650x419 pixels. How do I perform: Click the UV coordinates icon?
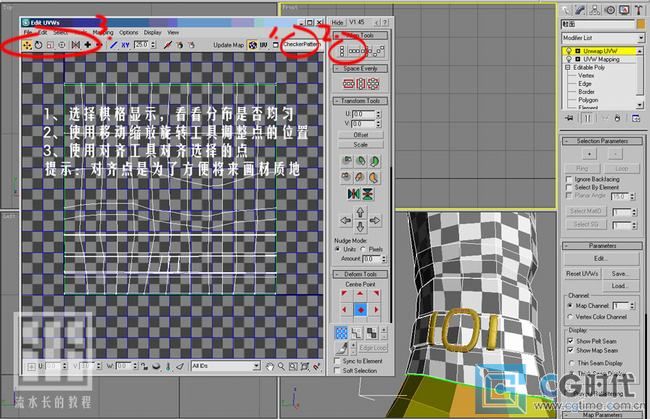tap(264, 45)
